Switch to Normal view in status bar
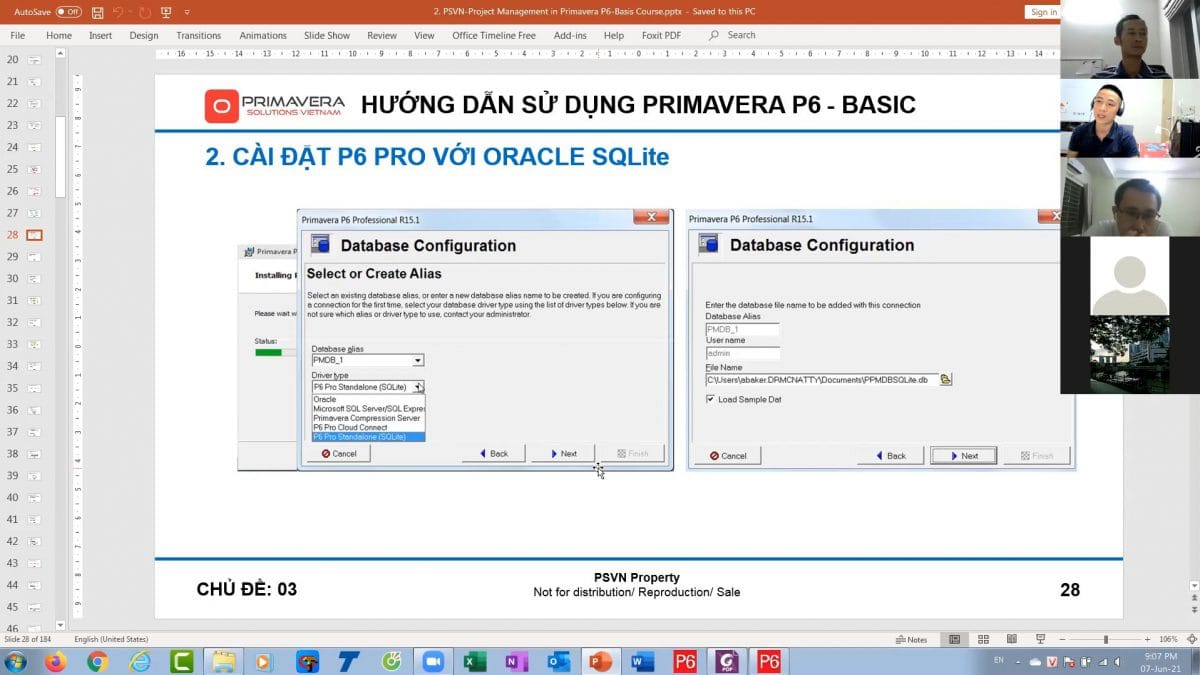The width and height of the screenshot is (1200, 675). (x=955, y=639)
